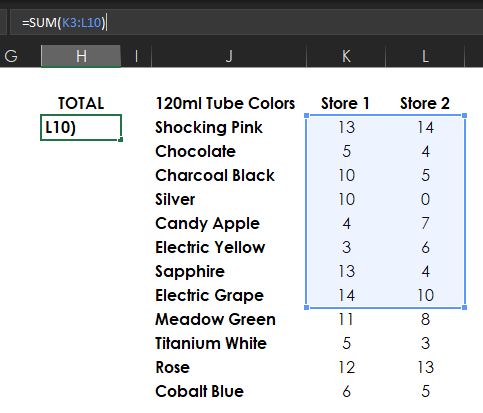Select column I header
This screenshot has width=483, height=413.
tap(136, 56)
